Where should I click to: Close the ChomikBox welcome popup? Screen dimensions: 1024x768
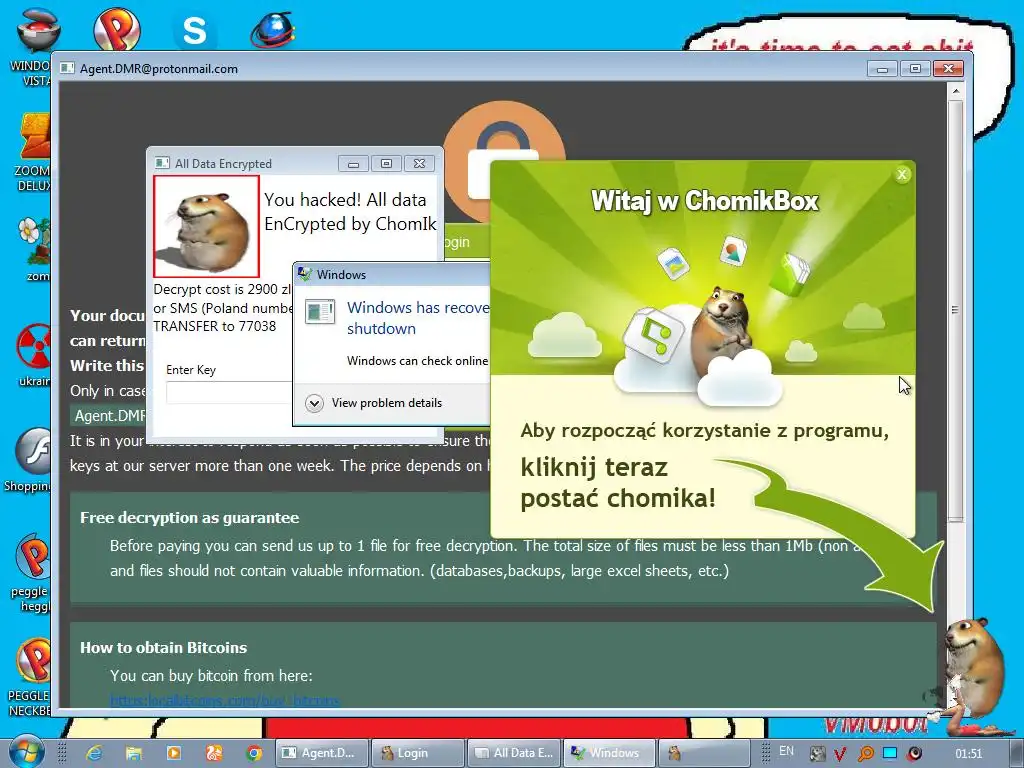[x=902, y=174]
